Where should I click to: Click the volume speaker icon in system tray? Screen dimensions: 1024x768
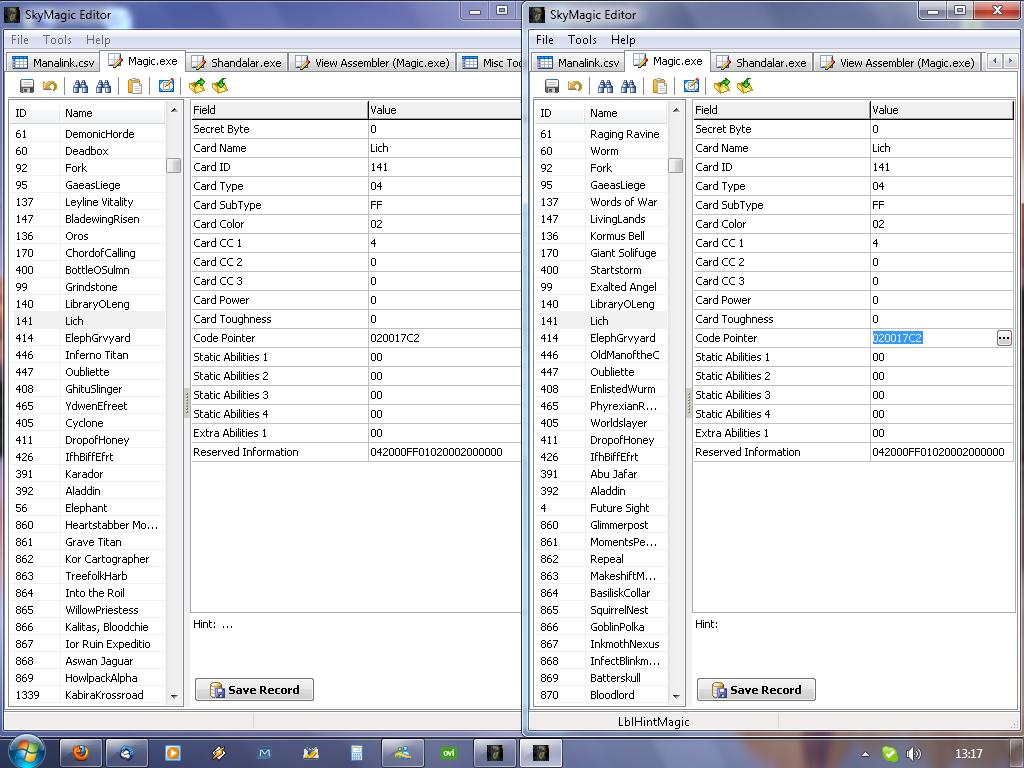point(913,753)
